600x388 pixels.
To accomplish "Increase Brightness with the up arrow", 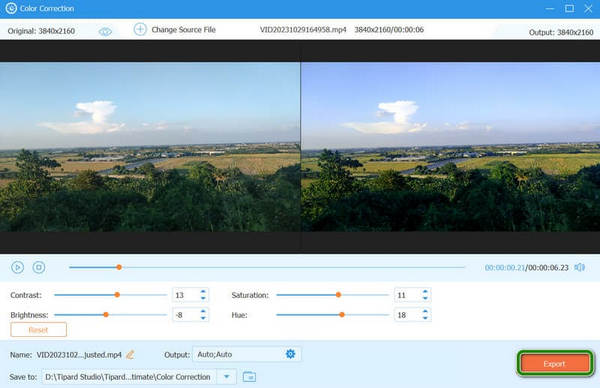I will click(x=203, y=312).
